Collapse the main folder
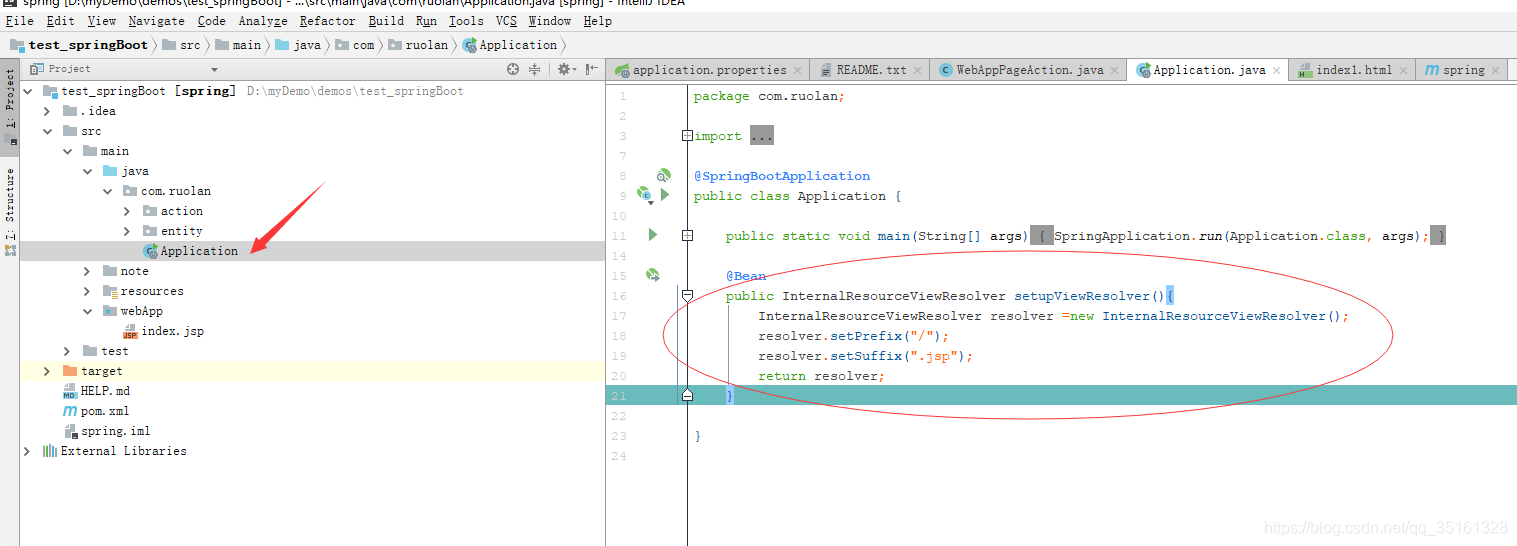The height and width of the screenshot is (546, 1517). point(67,151)
